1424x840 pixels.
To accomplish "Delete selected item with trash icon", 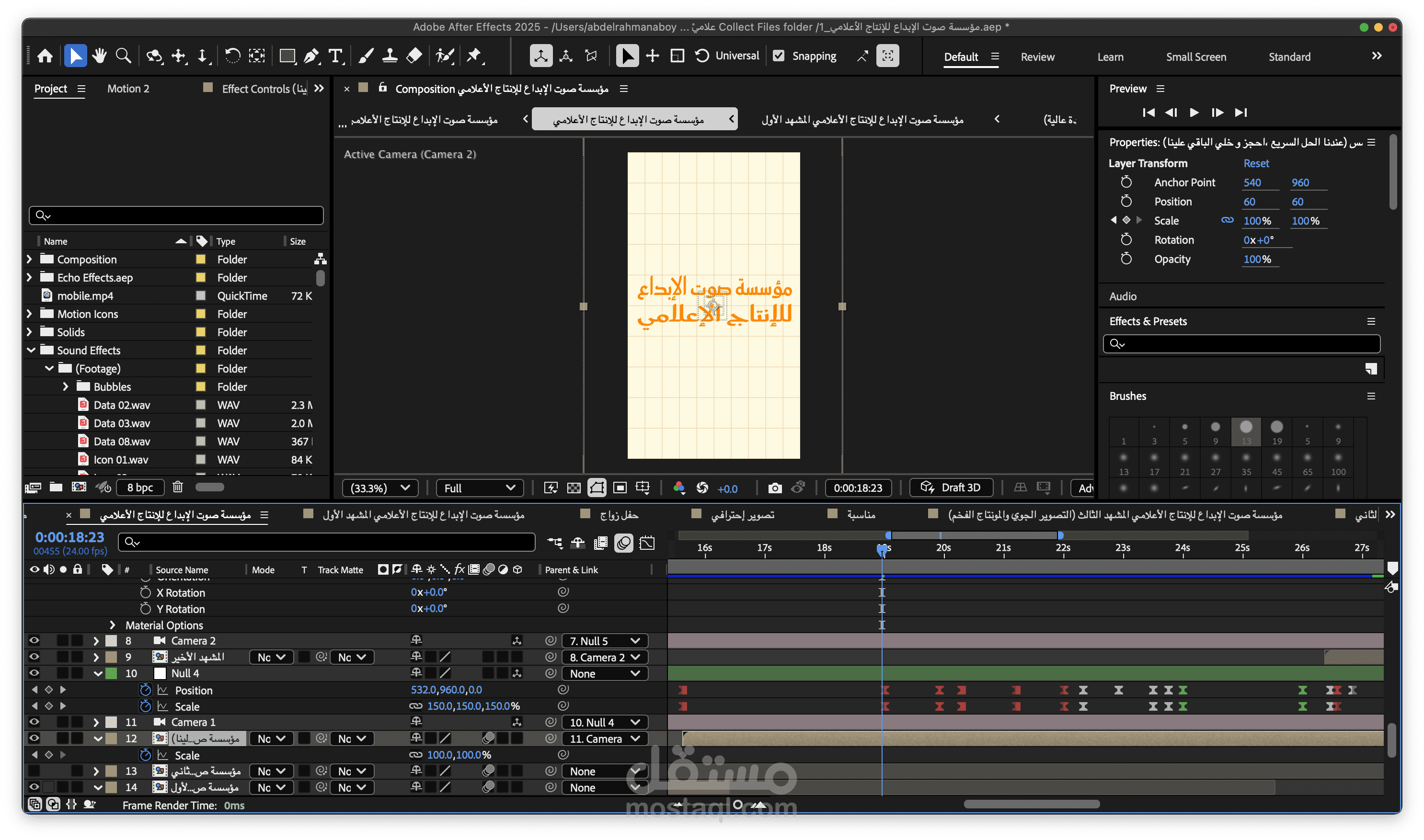I will pos(178,488).
